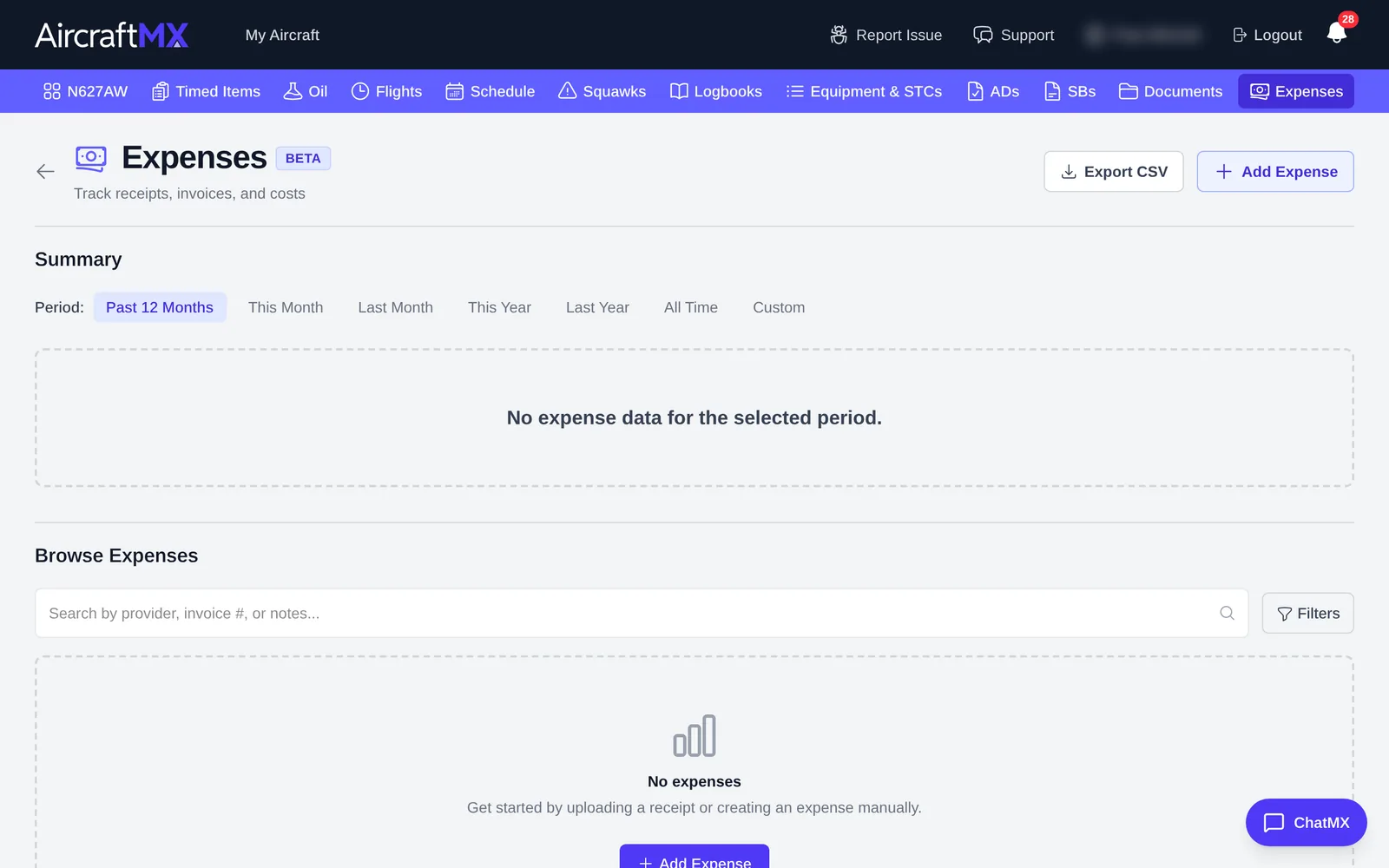Image resolution: width=1389 pixels, height=868 pixels.
Task: Open the Logbooks tab
Action: point(715,91)
